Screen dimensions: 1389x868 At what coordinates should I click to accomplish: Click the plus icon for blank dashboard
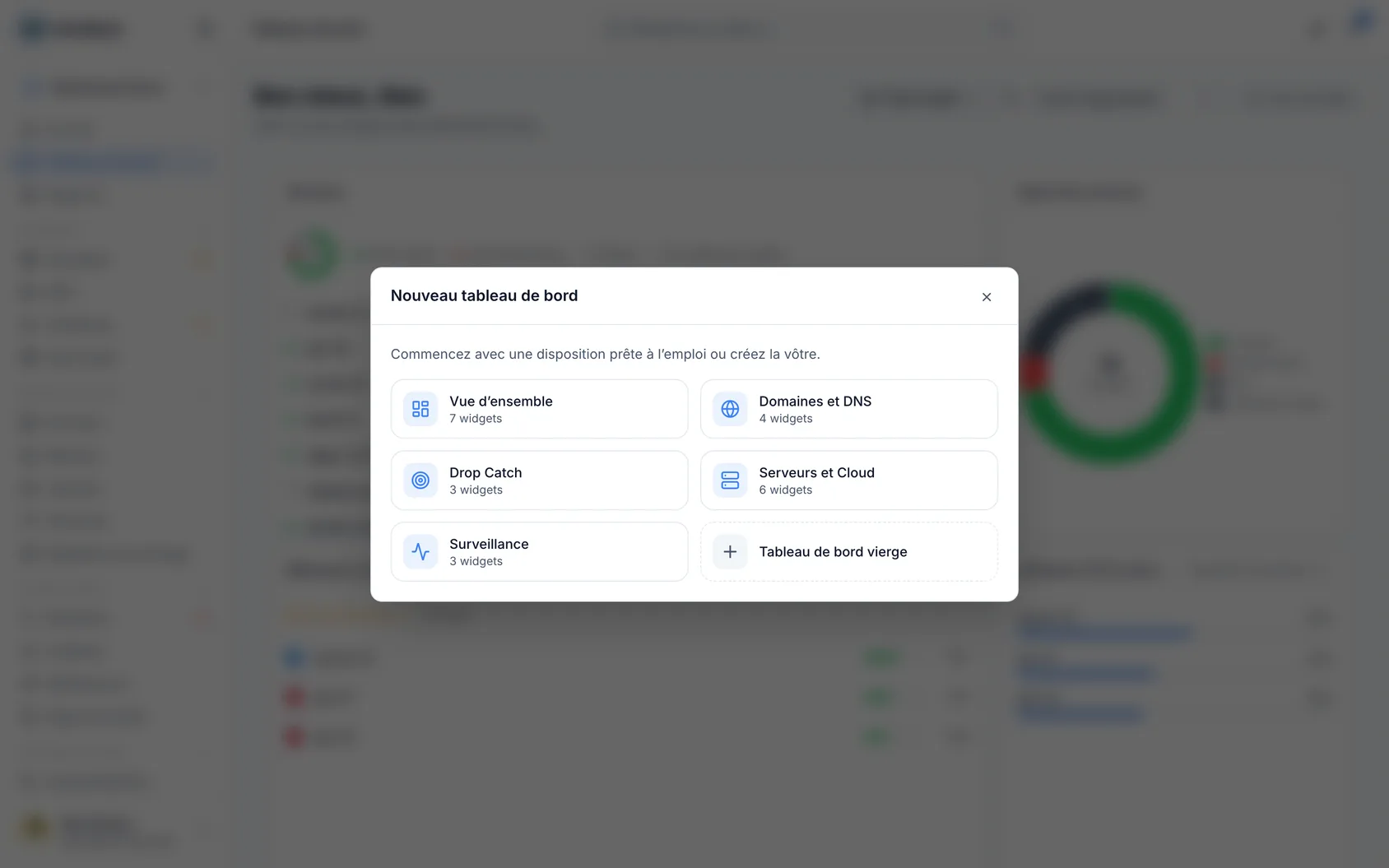[x=730, y=552]
